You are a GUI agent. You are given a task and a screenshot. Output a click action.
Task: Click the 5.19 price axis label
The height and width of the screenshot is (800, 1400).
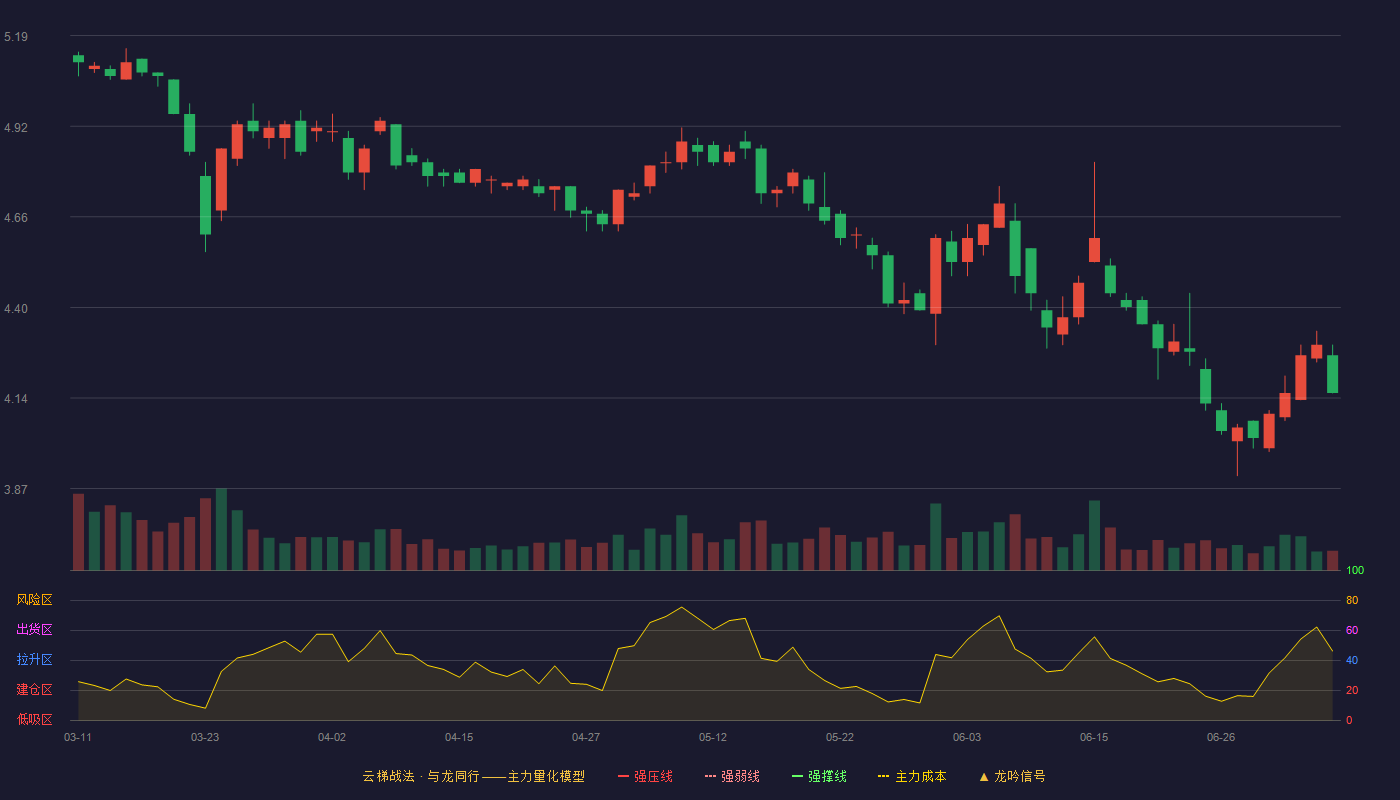(16, 37)
